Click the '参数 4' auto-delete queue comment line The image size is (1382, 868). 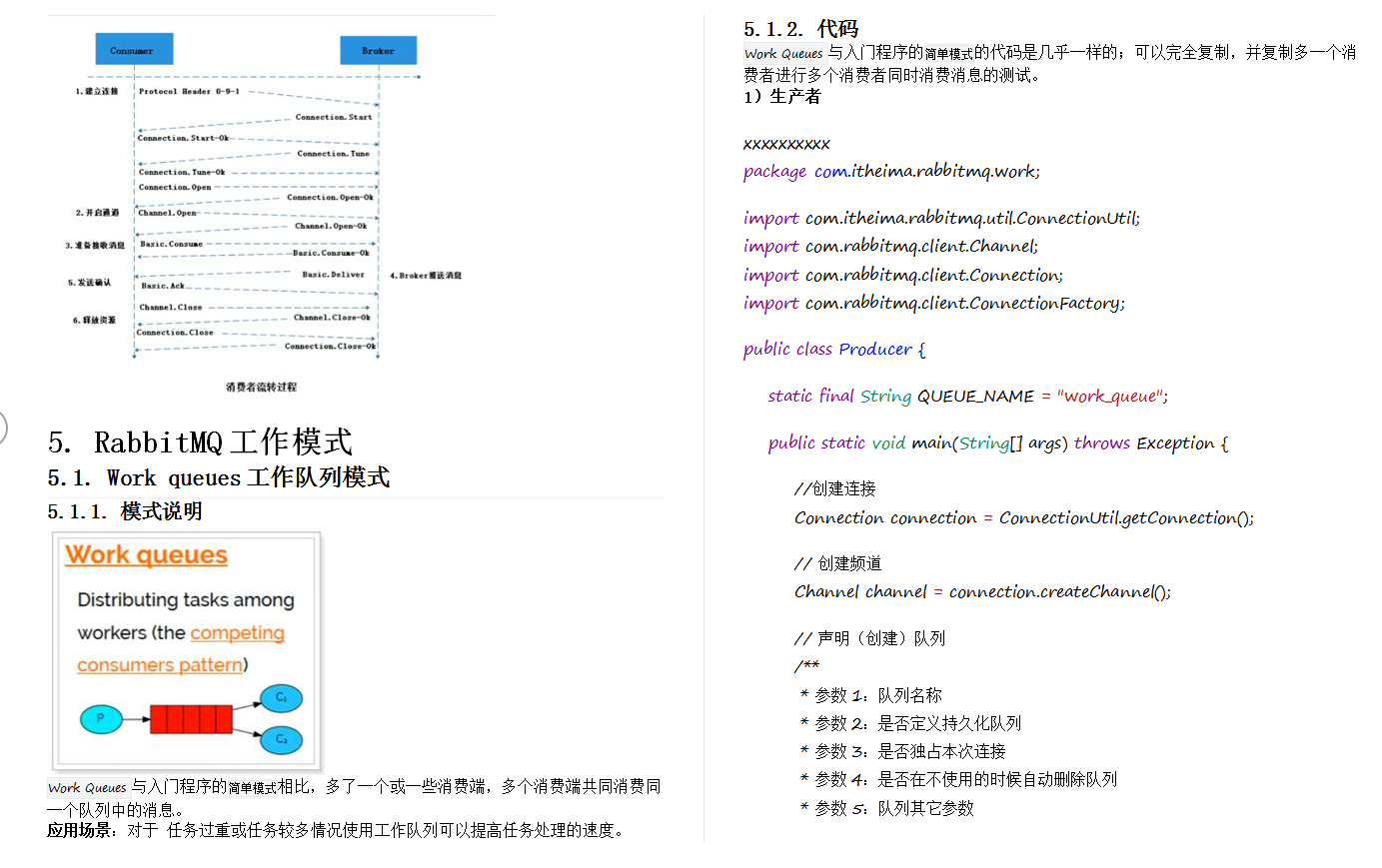[958, 779]
